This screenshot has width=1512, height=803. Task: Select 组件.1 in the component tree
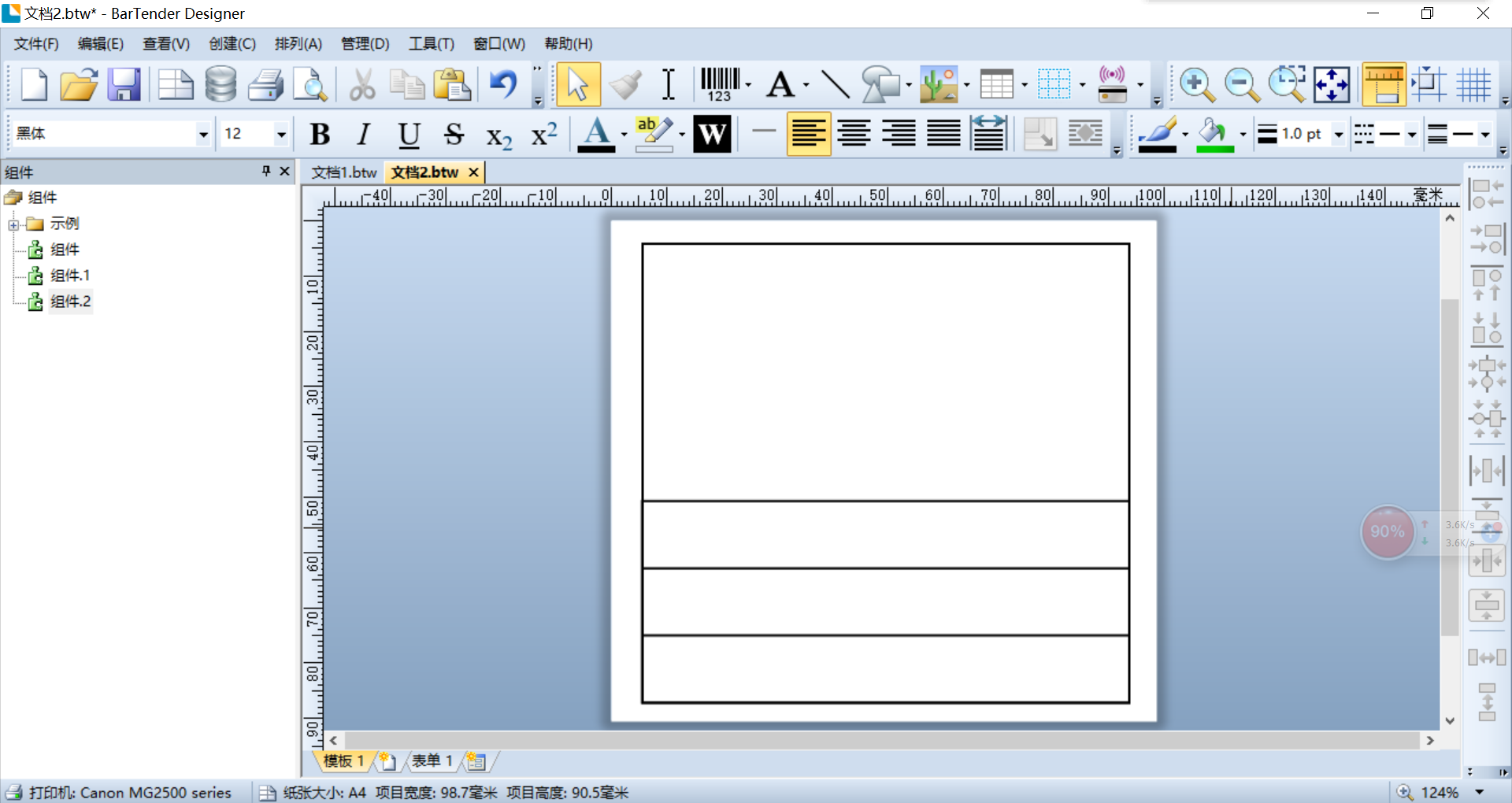click(70, 276)
